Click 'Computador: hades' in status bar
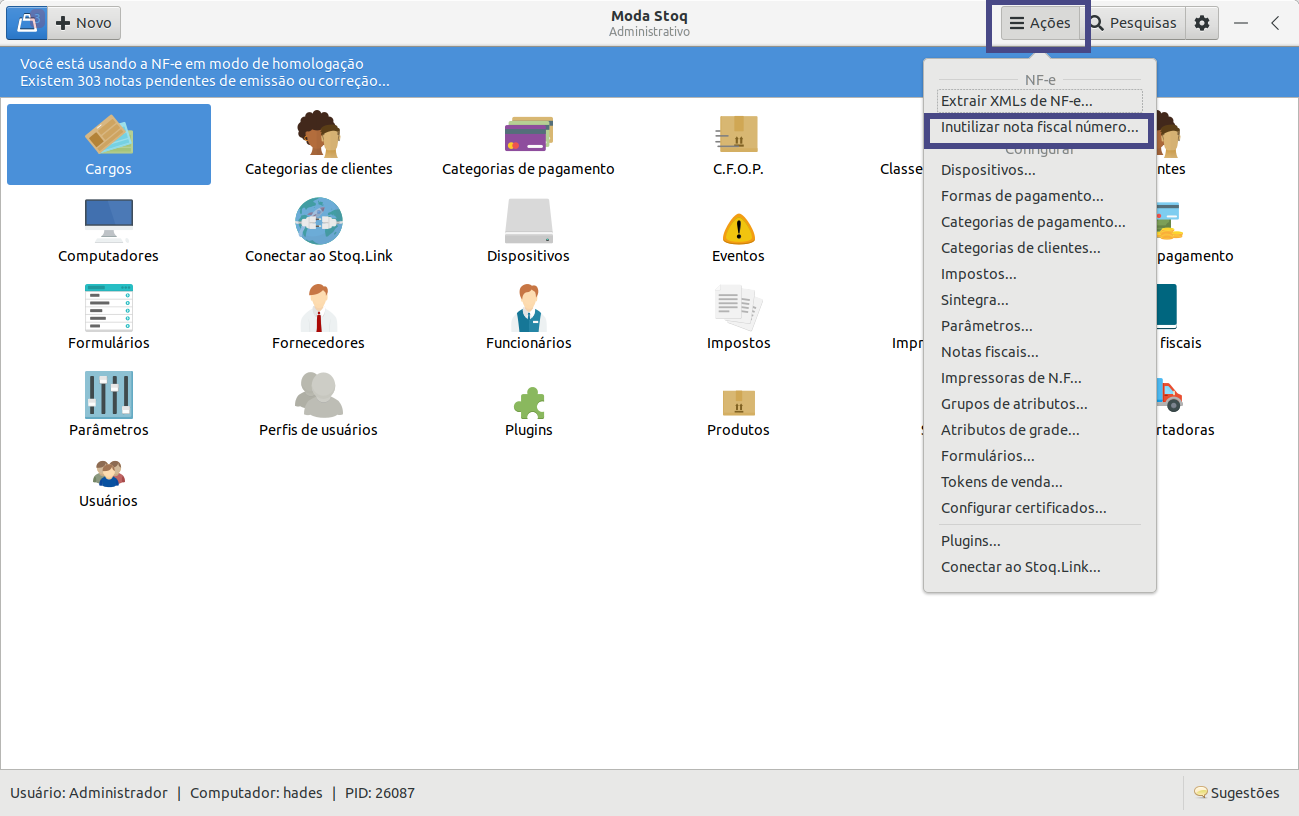 pos(256,793)
